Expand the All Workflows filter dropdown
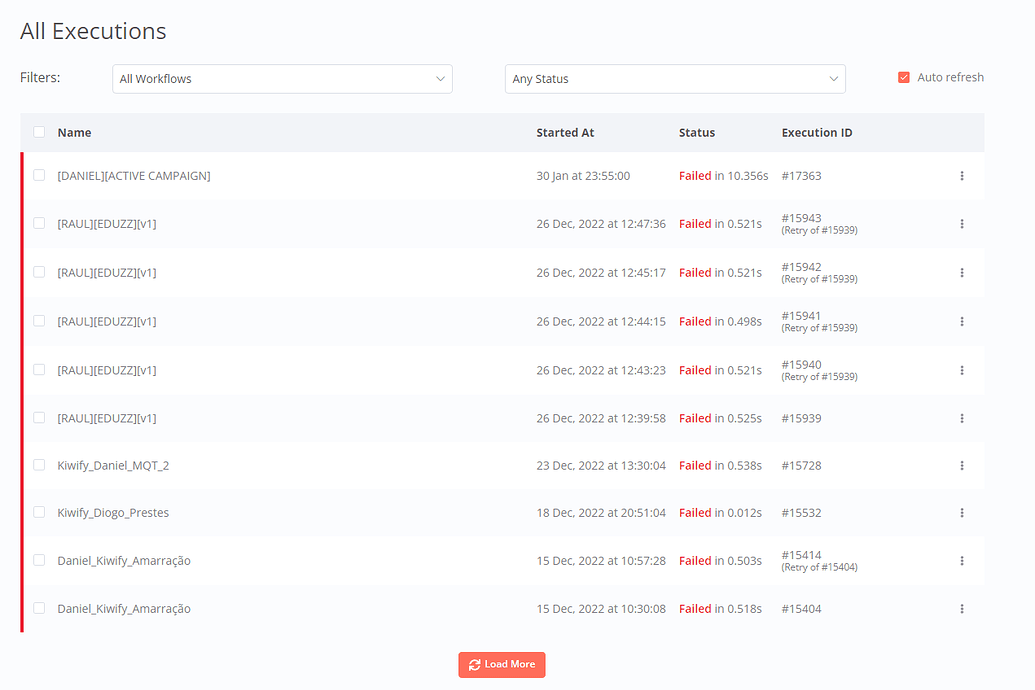Viewport: 1035px width, 690px height. click(x=282, y=79)
